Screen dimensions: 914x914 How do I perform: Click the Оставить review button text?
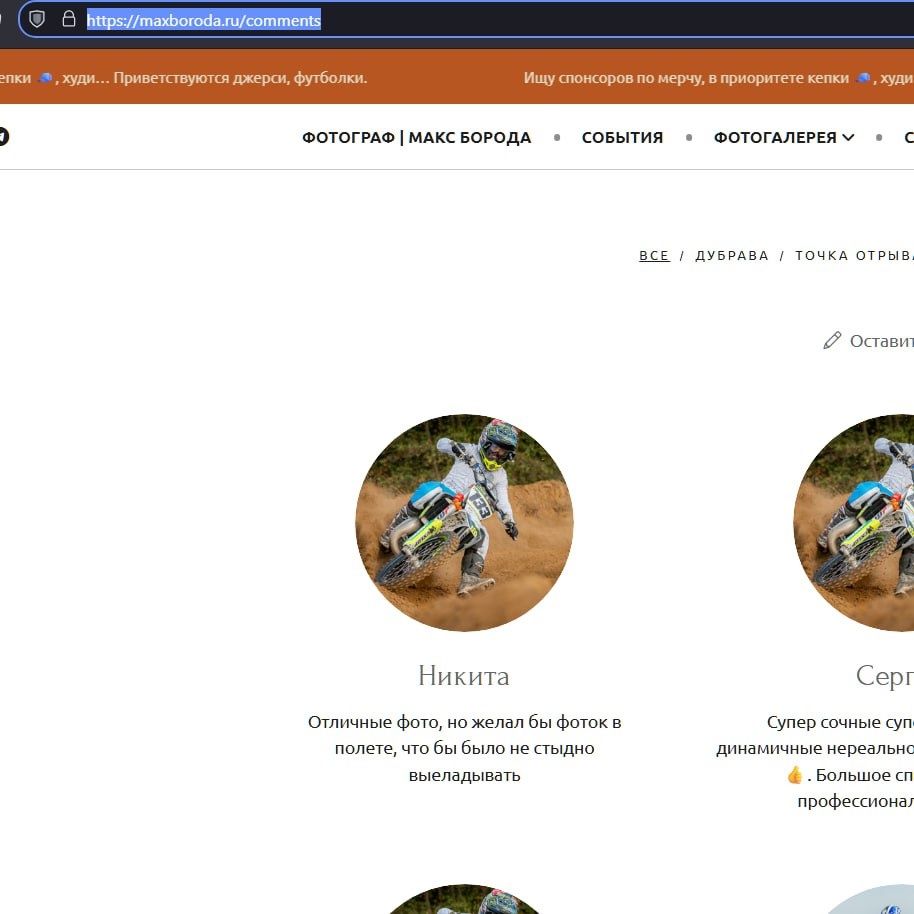point(881,341)
